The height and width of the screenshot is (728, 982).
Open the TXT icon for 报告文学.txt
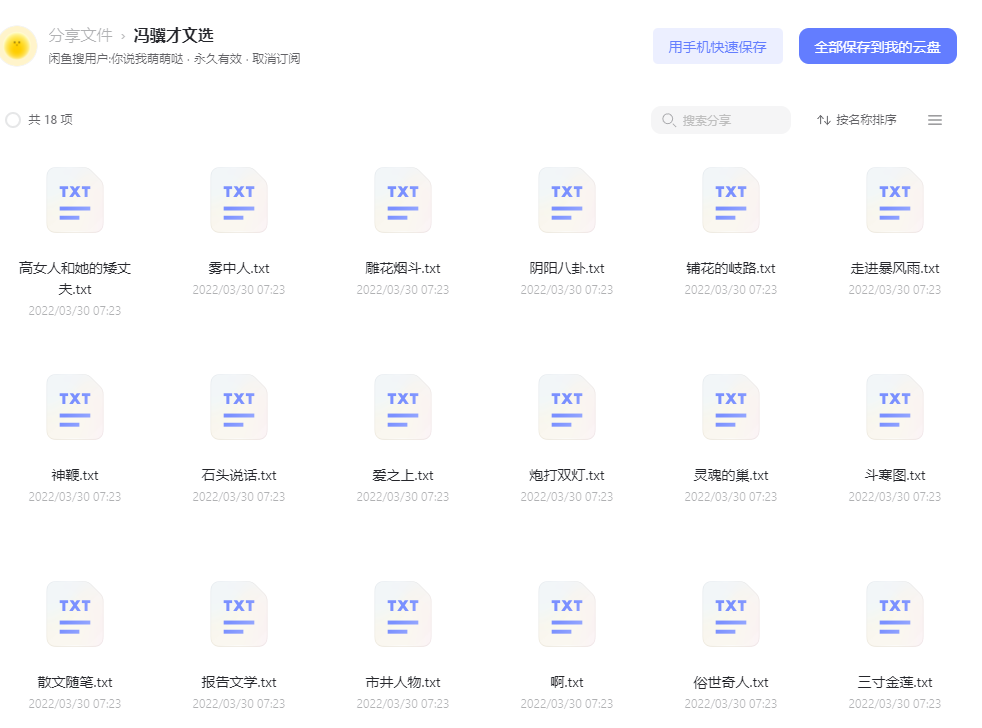tap(239, 614)
